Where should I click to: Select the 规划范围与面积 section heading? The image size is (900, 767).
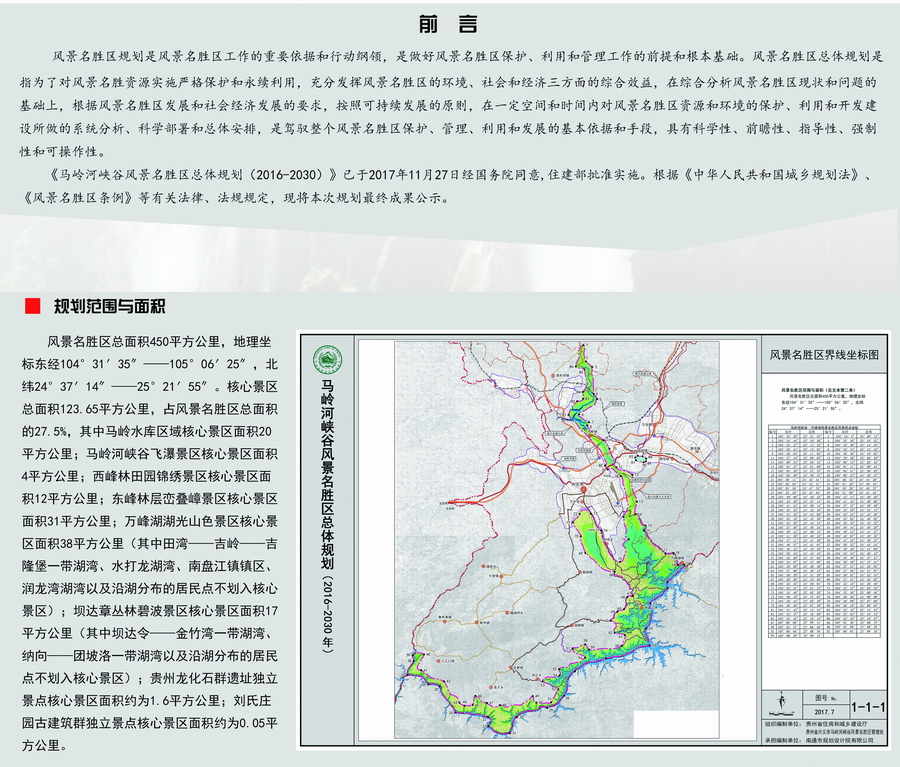110,306
